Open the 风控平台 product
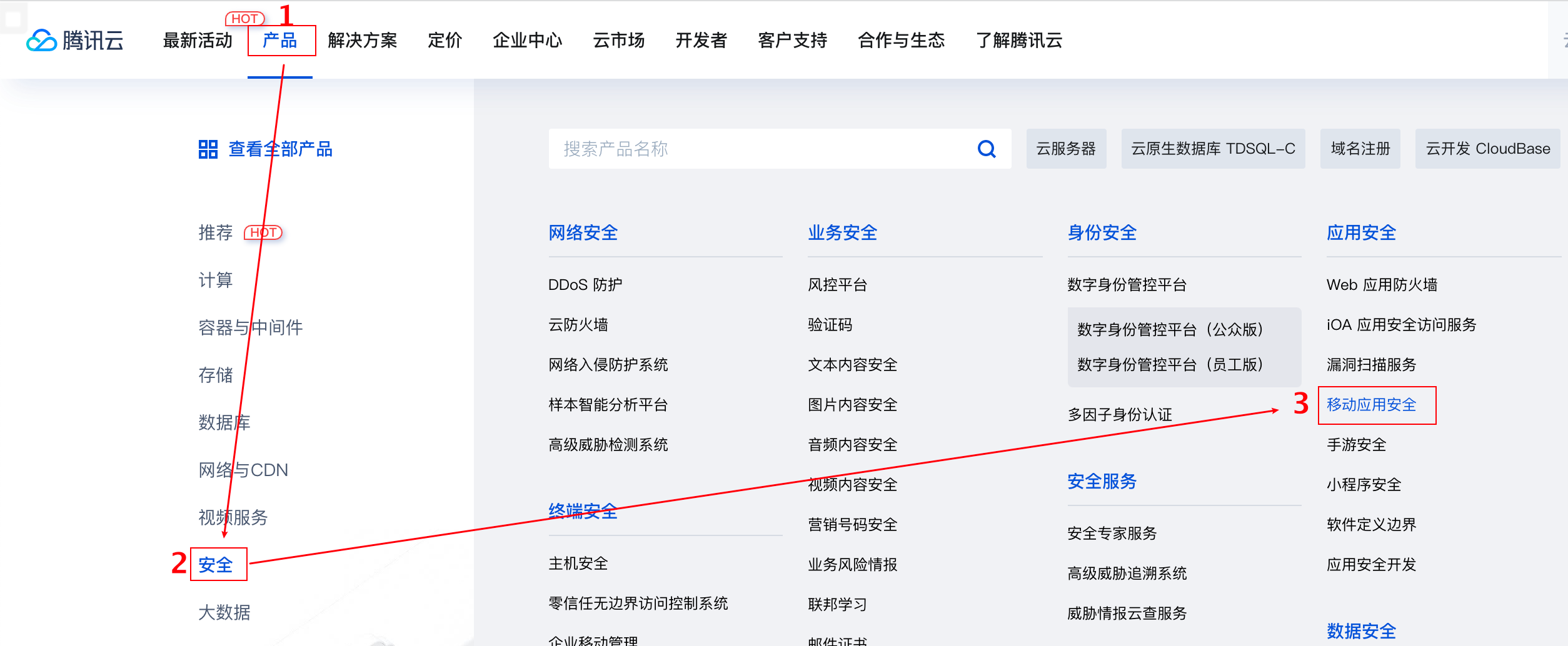1568x646 pixels. [838, 285]
